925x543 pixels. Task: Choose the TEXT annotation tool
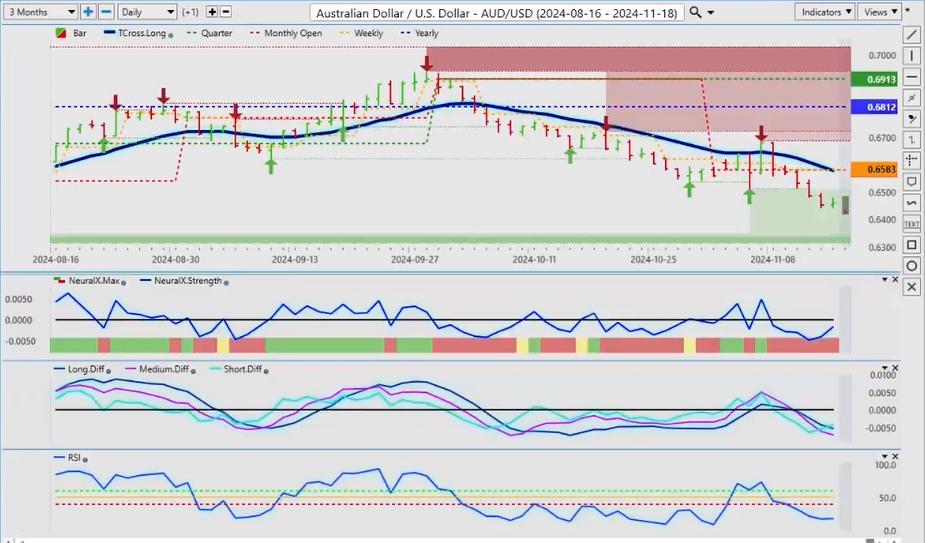pos(911,224)
